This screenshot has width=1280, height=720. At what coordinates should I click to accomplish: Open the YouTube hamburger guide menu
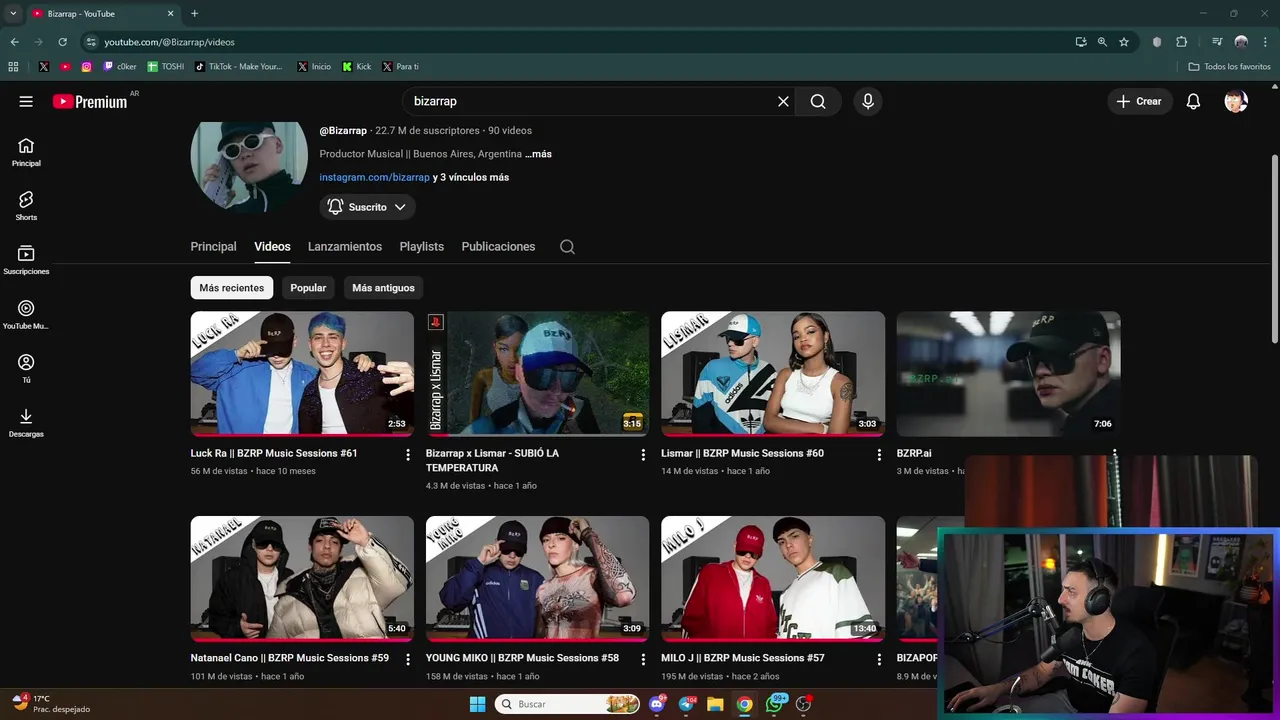tap(26, 101)
